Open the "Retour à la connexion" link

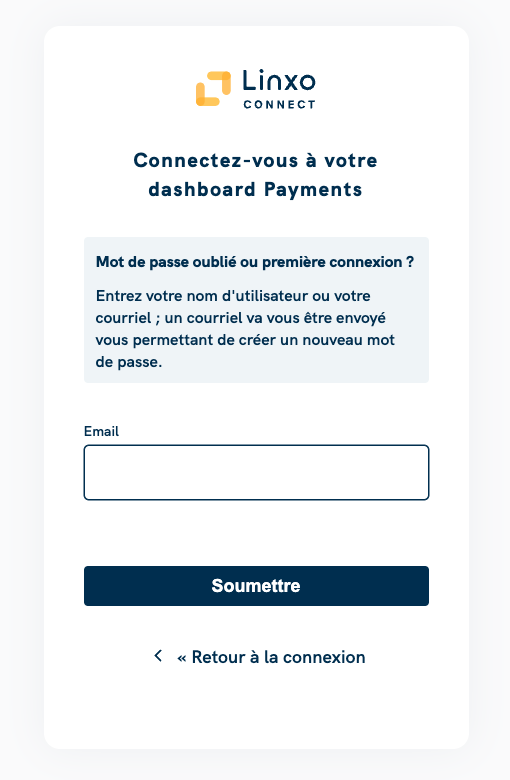[x=271, y=657]
